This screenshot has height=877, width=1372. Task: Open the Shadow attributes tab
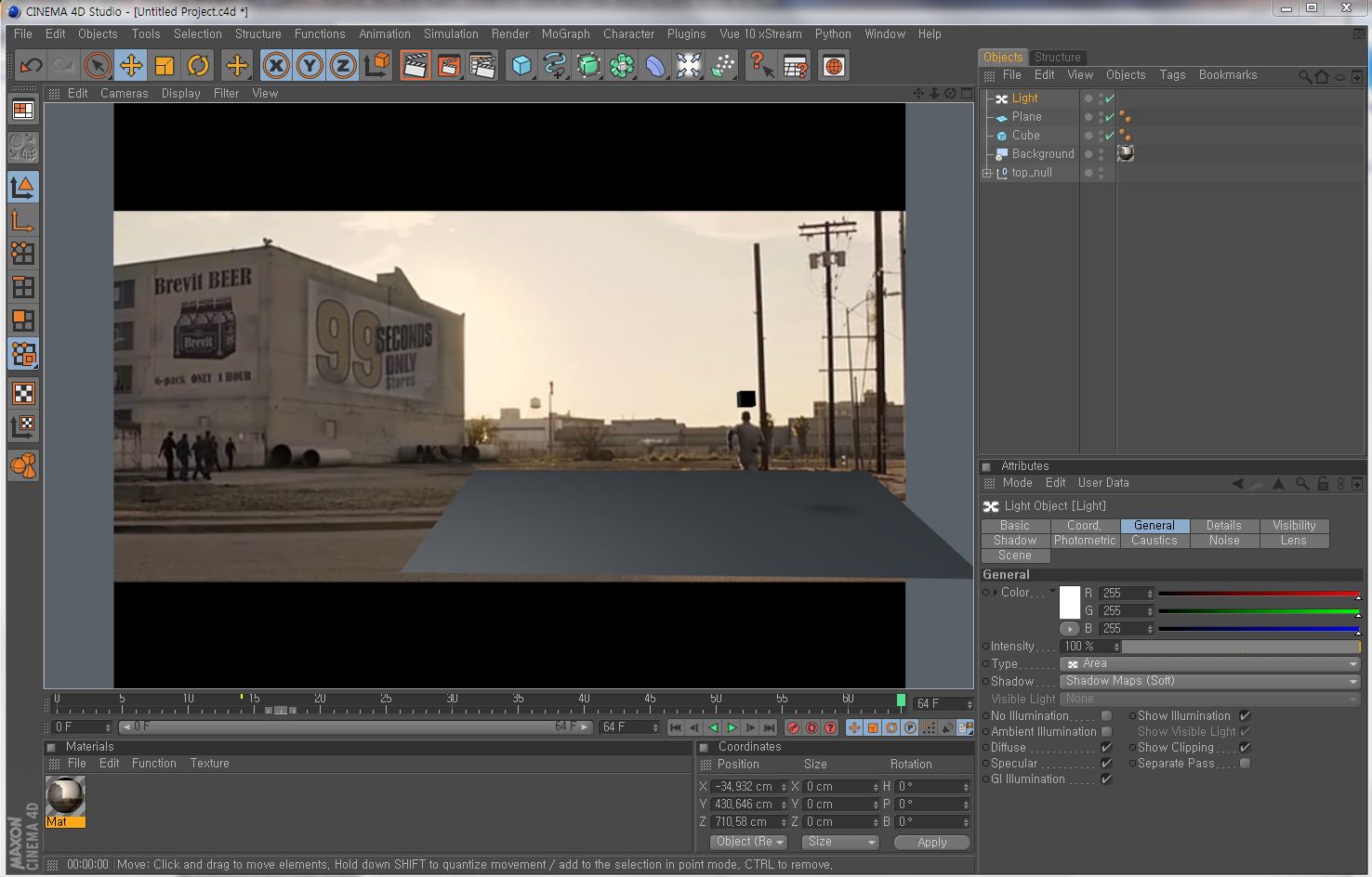click(1015, 541)
